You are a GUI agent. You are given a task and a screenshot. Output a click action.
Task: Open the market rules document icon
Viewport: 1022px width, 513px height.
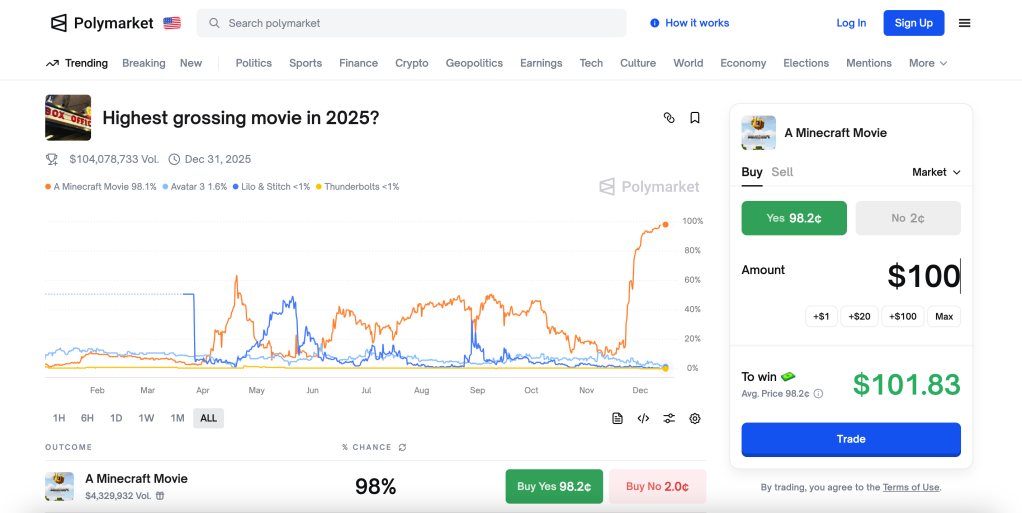(617, 418)
